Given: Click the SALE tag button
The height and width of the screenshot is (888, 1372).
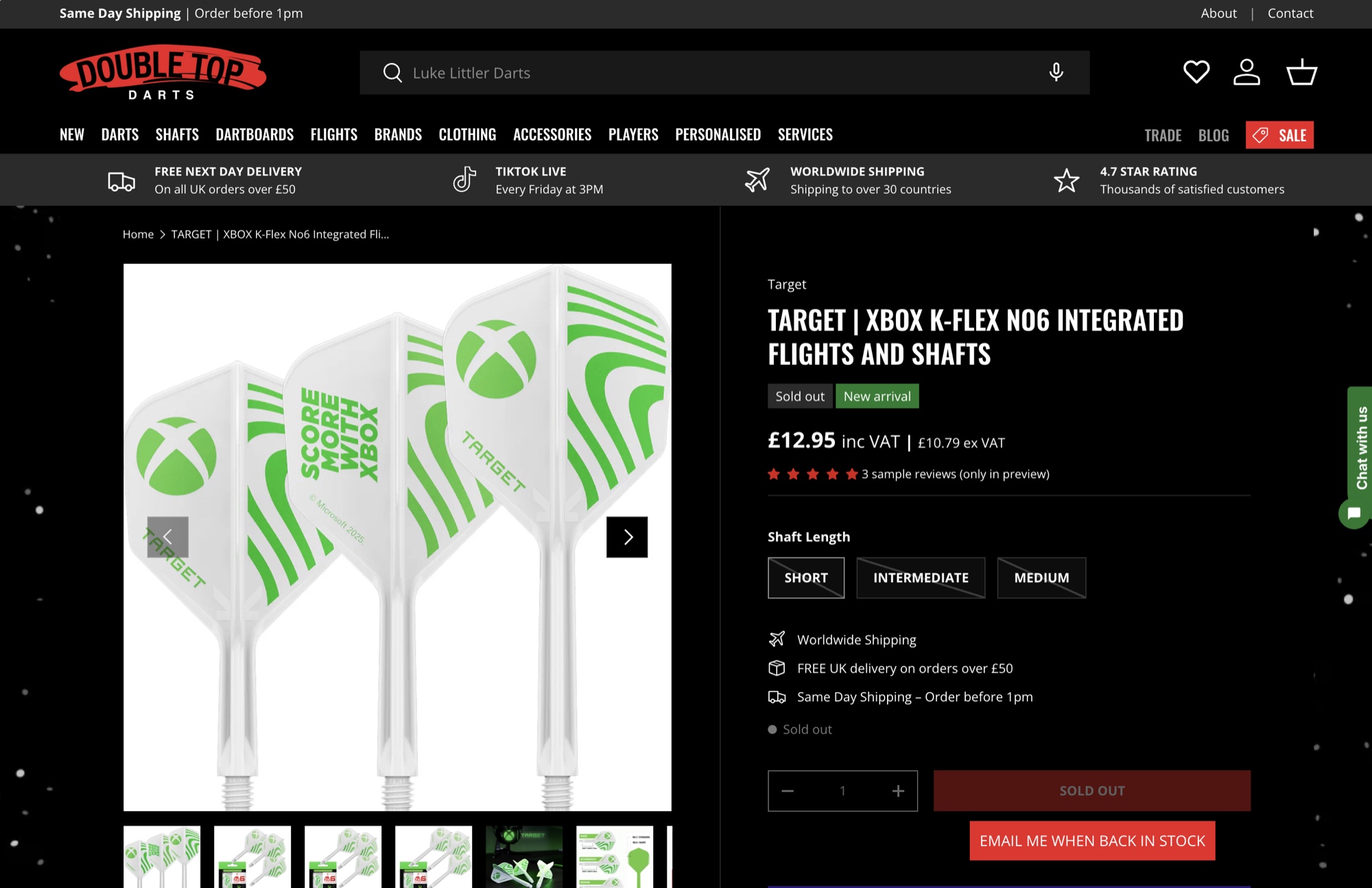Looking at the screenshot, I should [x=1279, y=135].
